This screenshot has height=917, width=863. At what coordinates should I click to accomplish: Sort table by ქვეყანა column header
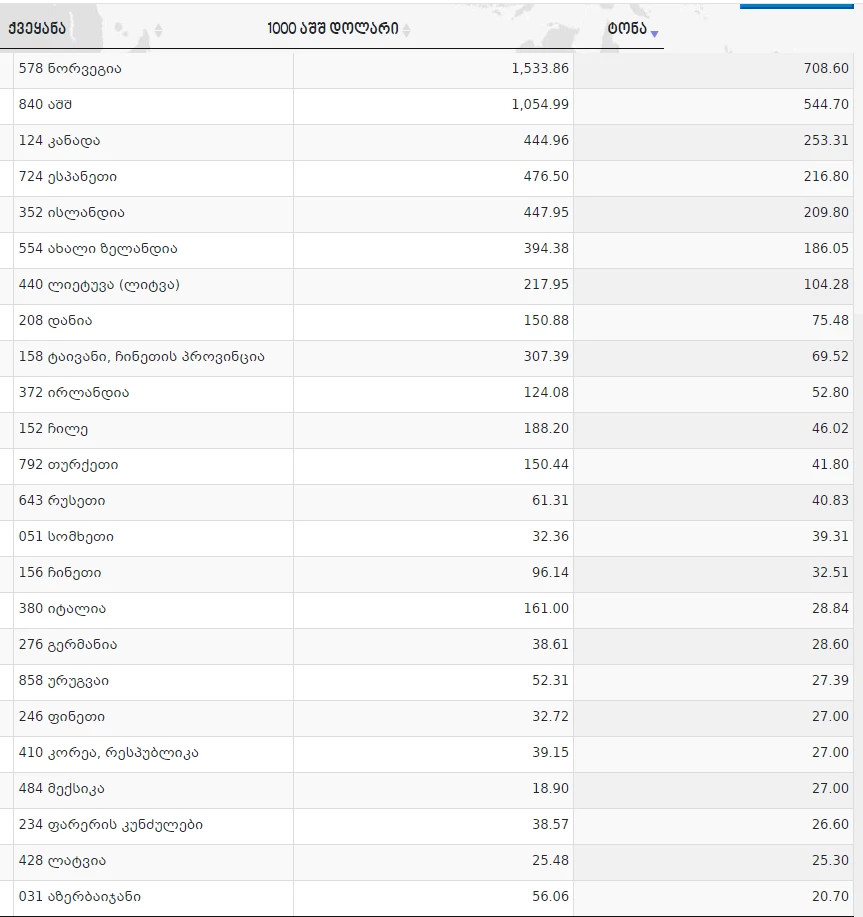(x=37, y=28)
